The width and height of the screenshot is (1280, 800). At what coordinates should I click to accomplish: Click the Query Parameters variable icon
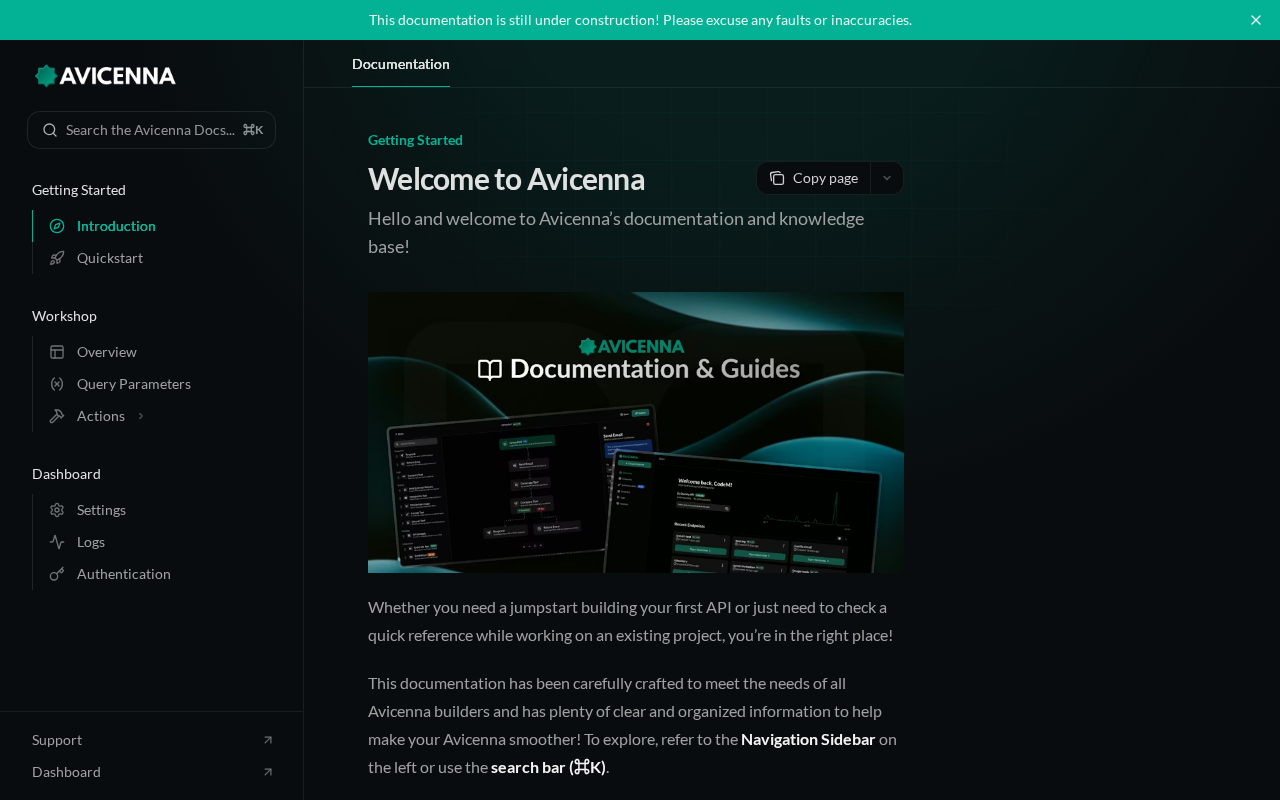(x=57, y=384)
